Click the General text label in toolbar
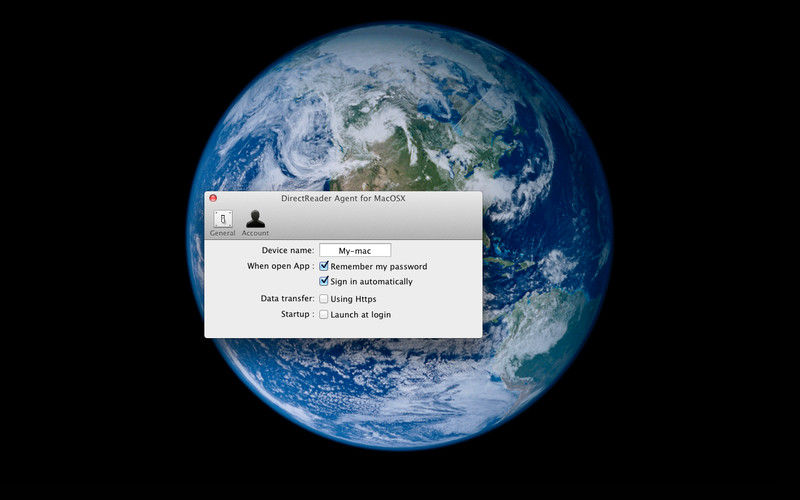 click(222, 233)
